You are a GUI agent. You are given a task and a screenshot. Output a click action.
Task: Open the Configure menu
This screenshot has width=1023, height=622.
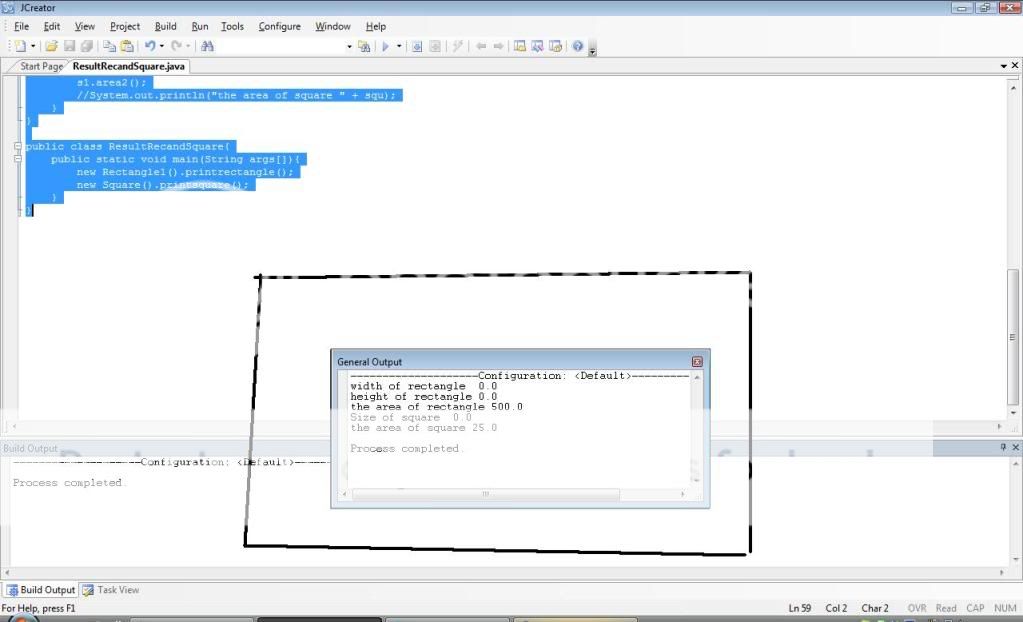click(x=279, y=26)
